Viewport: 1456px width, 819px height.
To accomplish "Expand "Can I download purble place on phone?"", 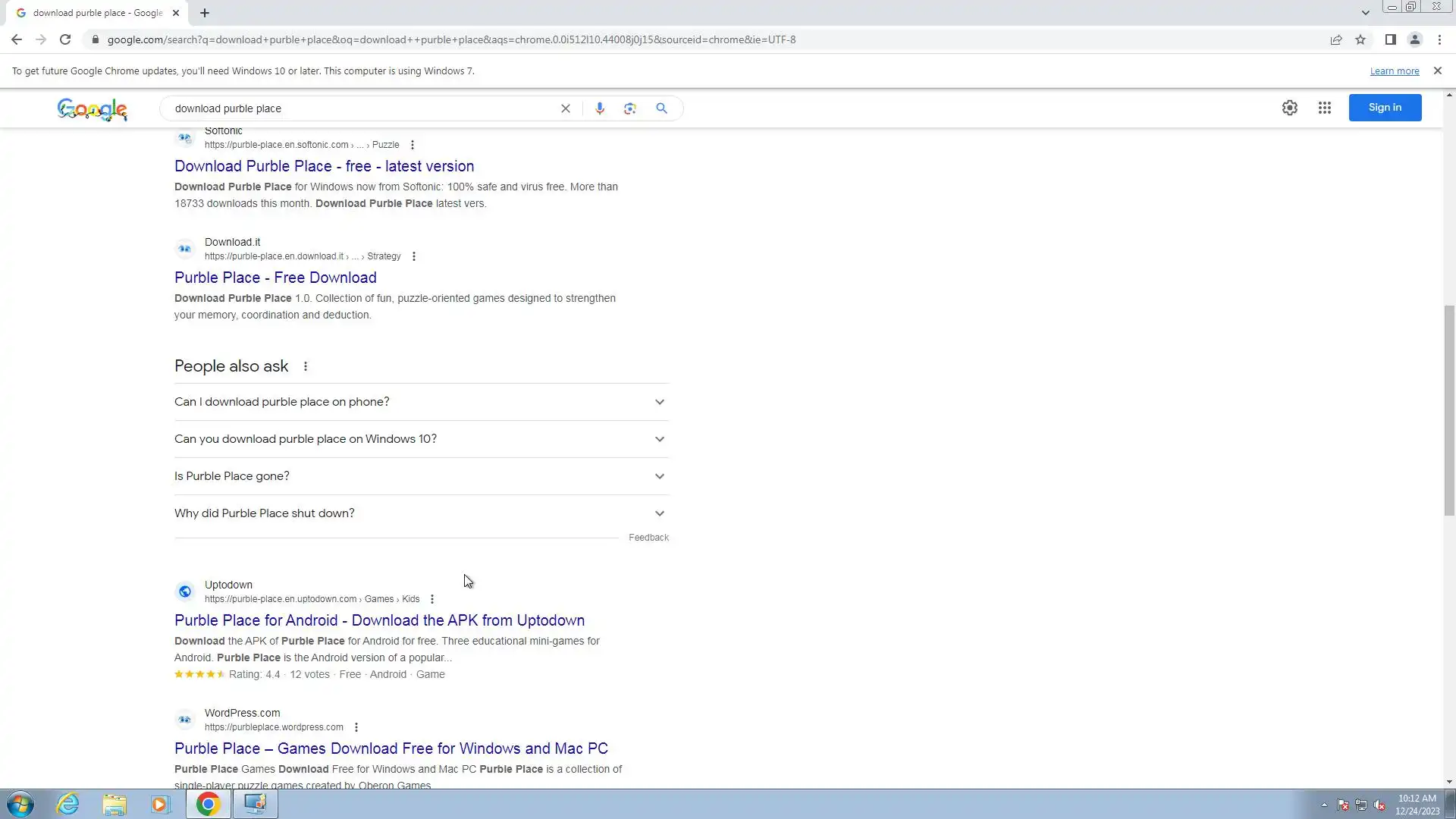I will tap(421, 402).
